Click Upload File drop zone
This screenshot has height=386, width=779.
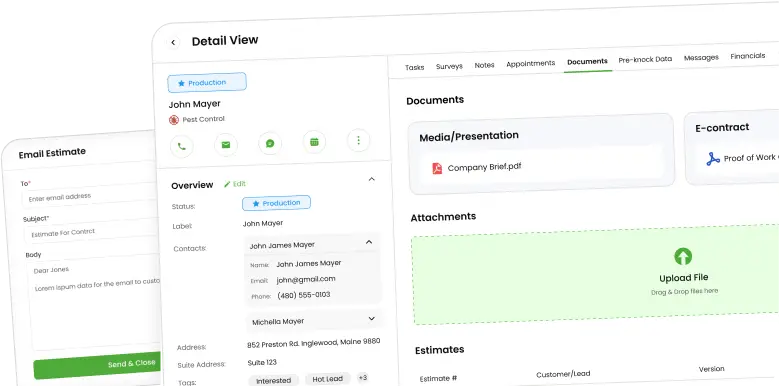coord(595,275)
